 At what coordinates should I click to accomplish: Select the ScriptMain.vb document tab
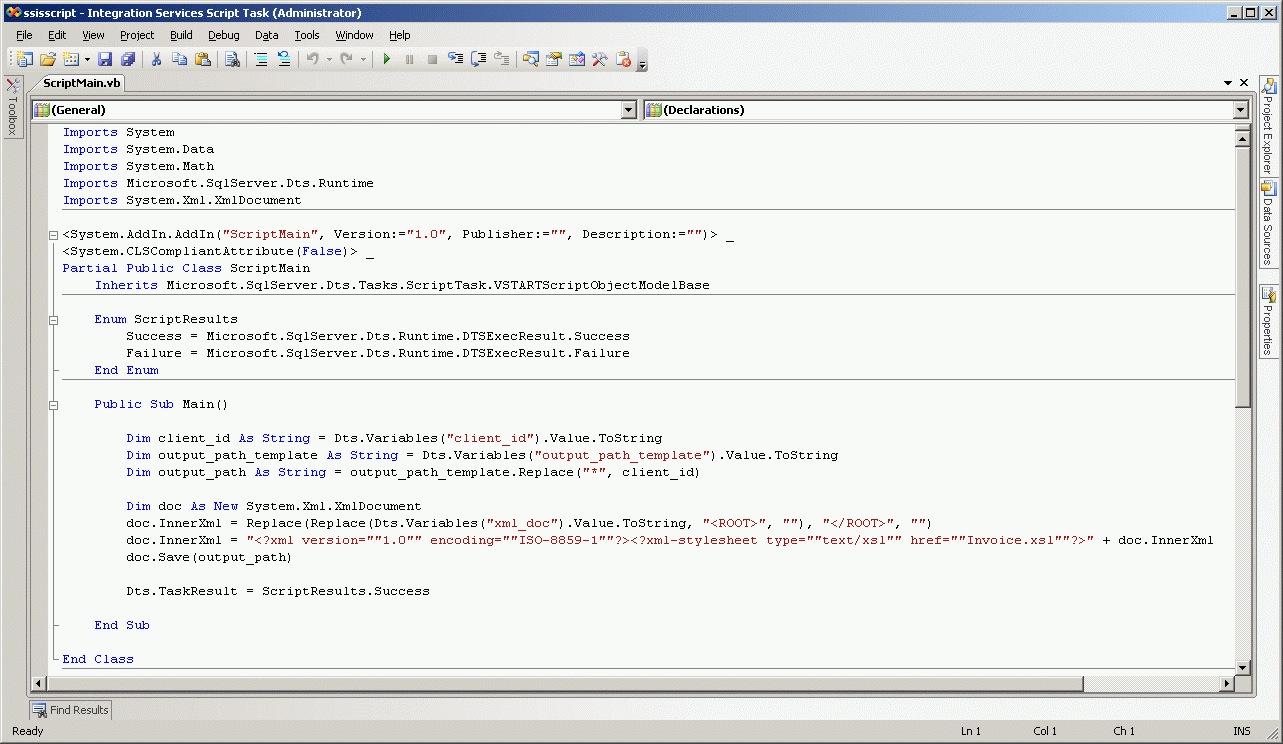pyautogui.click(x=82, y=84)
